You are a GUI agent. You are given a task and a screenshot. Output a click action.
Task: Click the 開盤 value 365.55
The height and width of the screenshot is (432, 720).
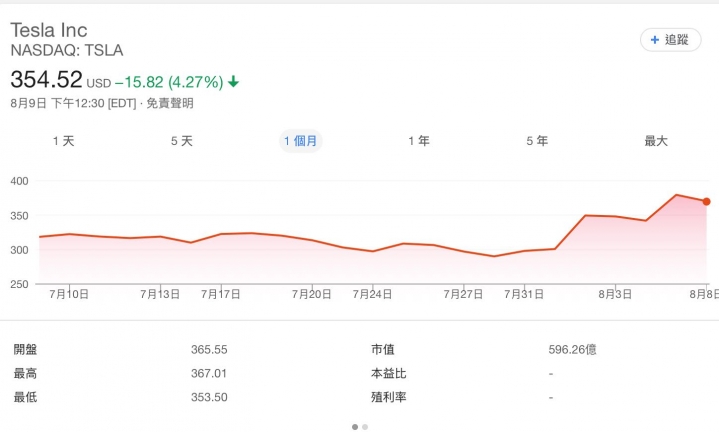[209, 350]
